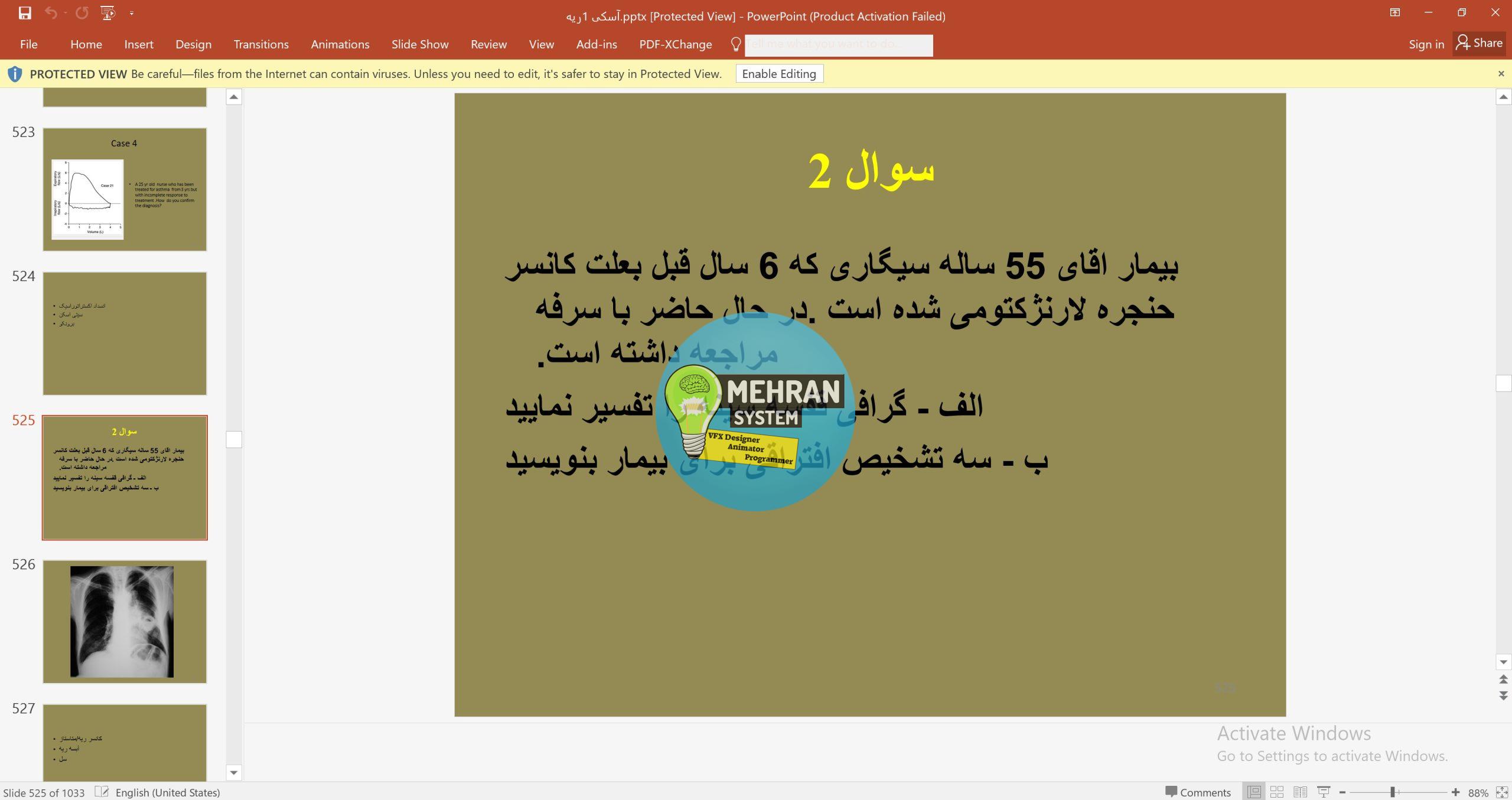
Task: Click the main editor scrollbar thumb
Action: 1503,383
